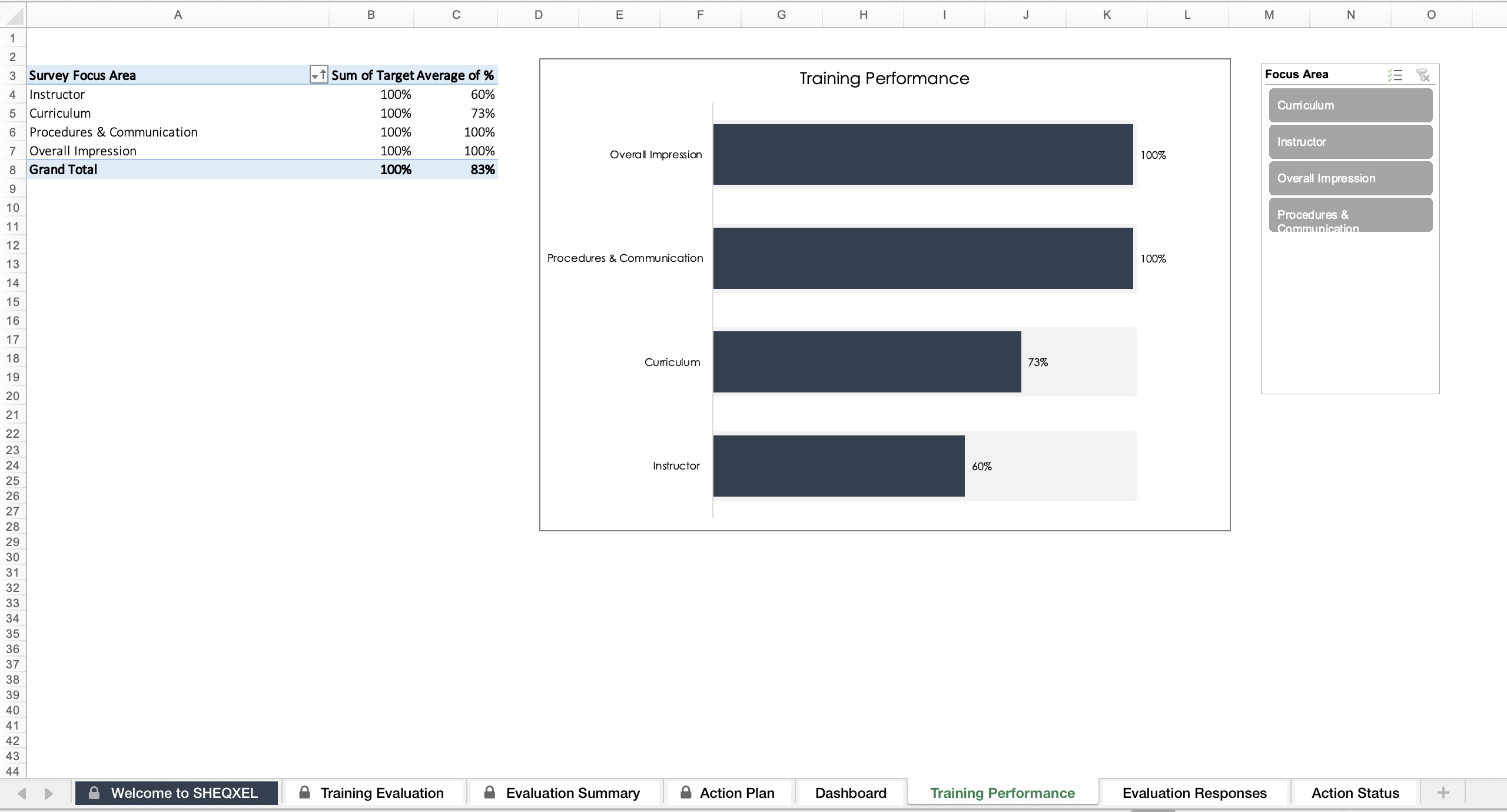
Task: Open the Evaluation Responses sheet tab
Action: click(1194, 793)
